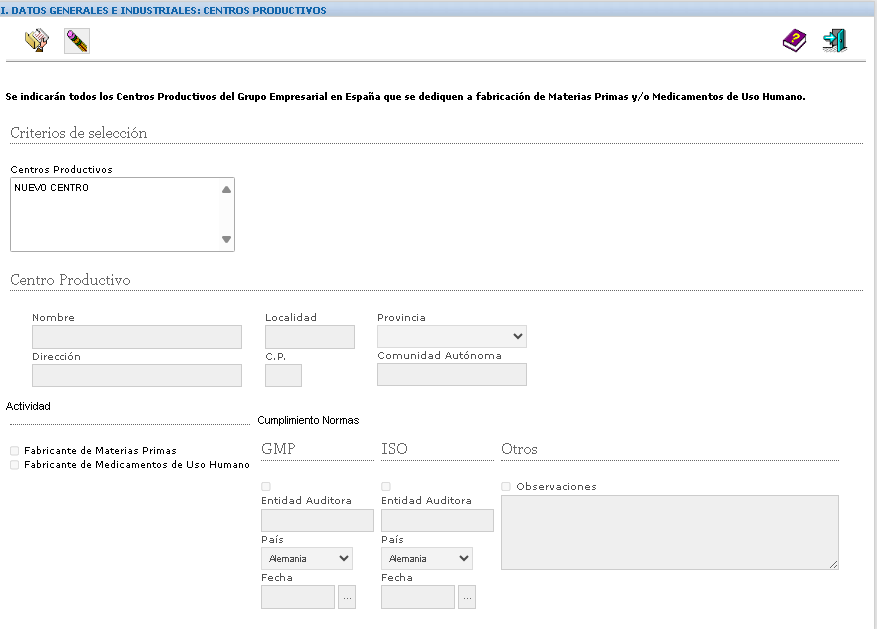Enable the GMP compliance checkbox
The width and height of the screenshot is (877, 629).
266,487
